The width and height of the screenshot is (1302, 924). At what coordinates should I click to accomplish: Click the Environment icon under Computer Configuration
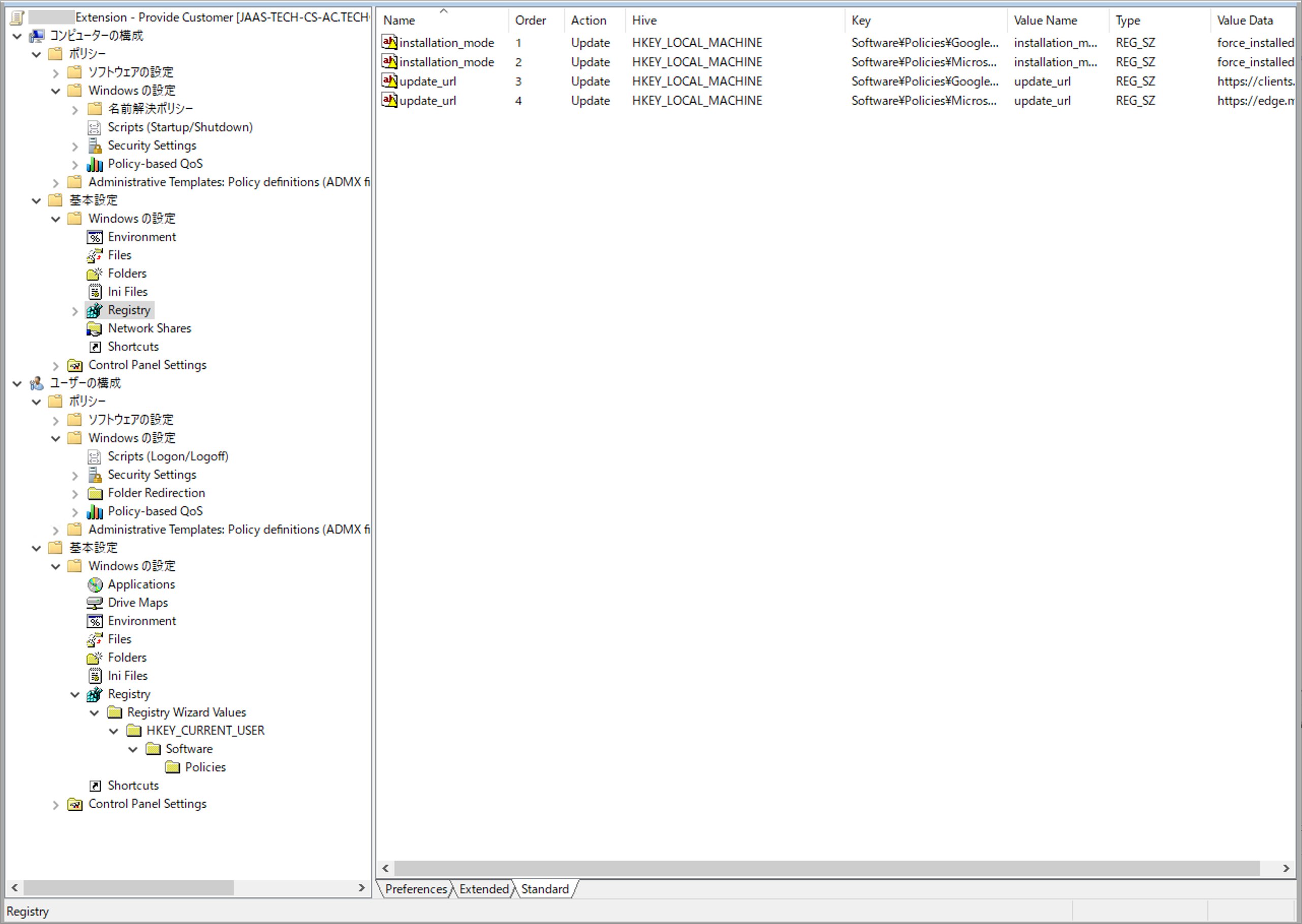click(x=95, y=237)
